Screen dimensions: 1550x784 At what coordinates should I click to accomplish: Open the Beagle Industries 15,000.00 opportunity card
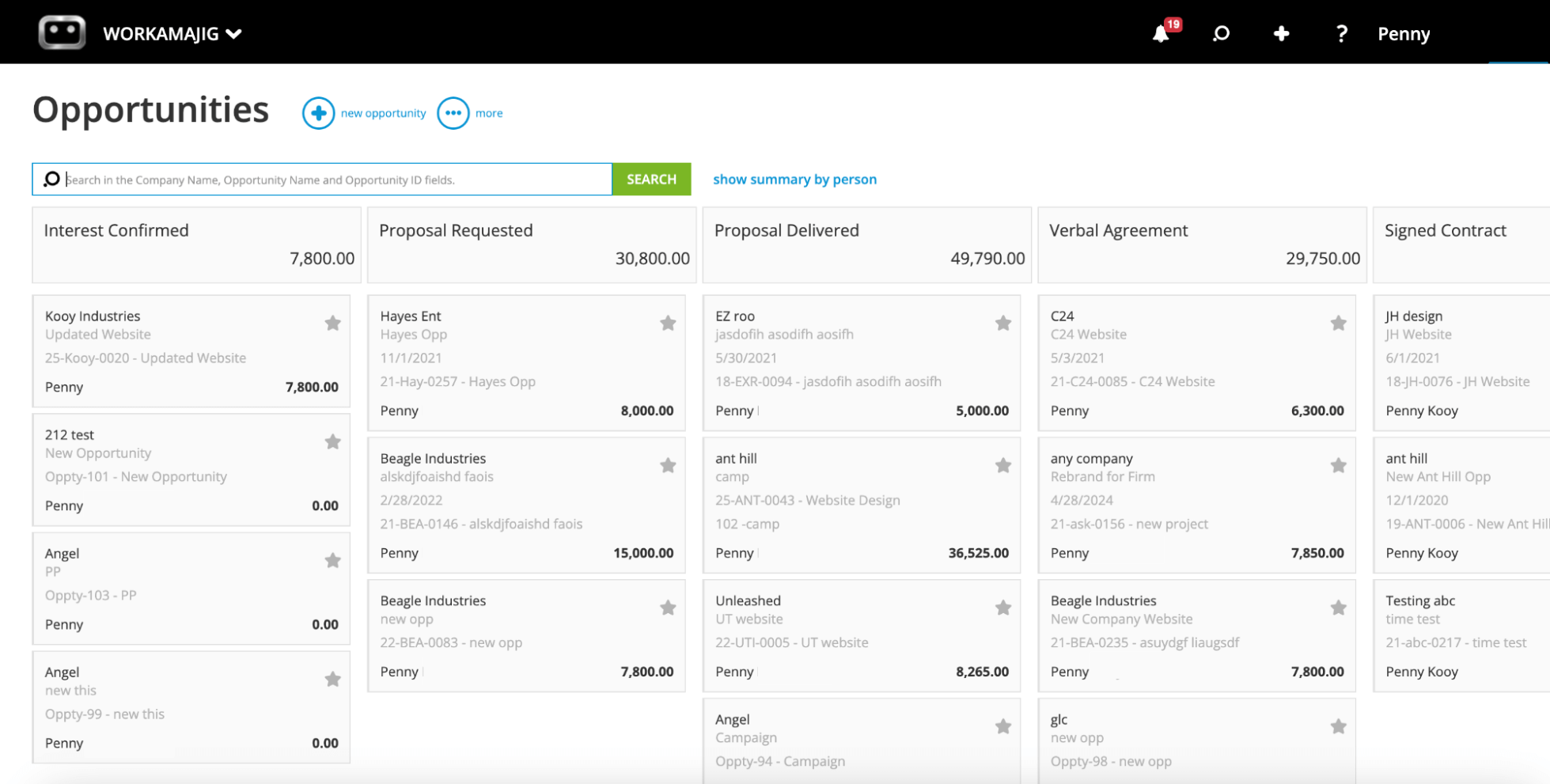[x=527, y=506]
